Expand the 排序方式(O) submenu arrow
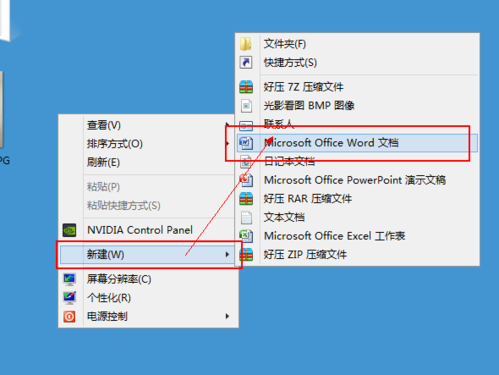499x375 pixels. coord(227,144)
